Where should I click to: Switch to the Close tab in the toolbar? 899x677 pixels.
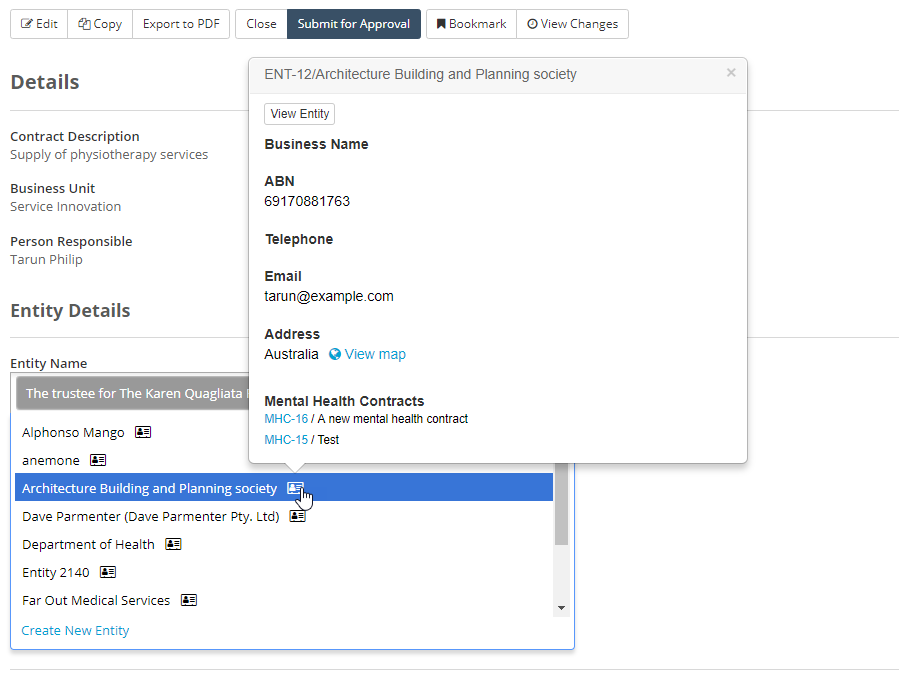point(261,23)
